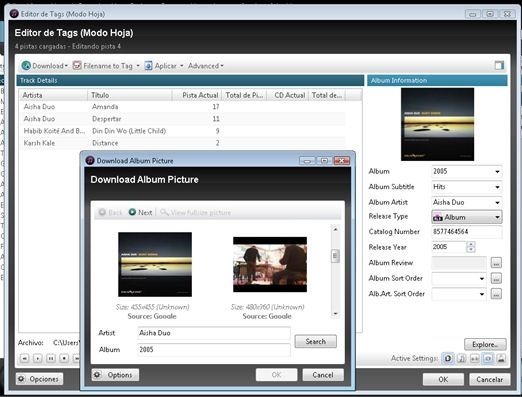This screenshot has width=522, height=397.
Task: Toggle the panel layout icon in the toolbar
Action: [x=499, y=66]
